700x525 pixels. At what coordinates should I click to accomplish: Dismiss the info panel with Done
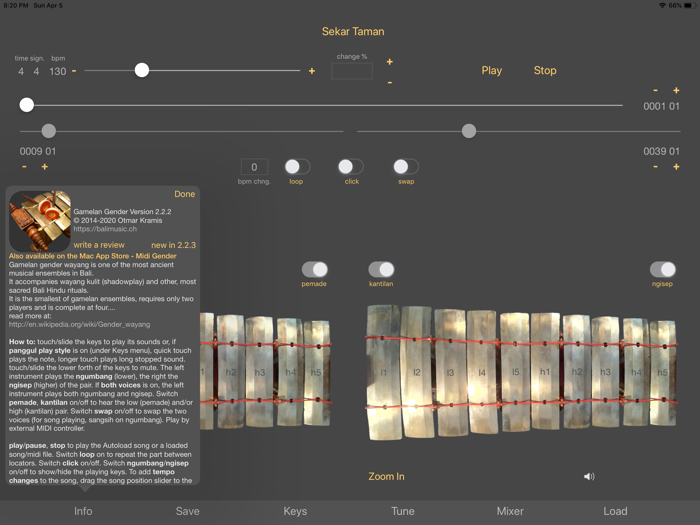point(184,194)
